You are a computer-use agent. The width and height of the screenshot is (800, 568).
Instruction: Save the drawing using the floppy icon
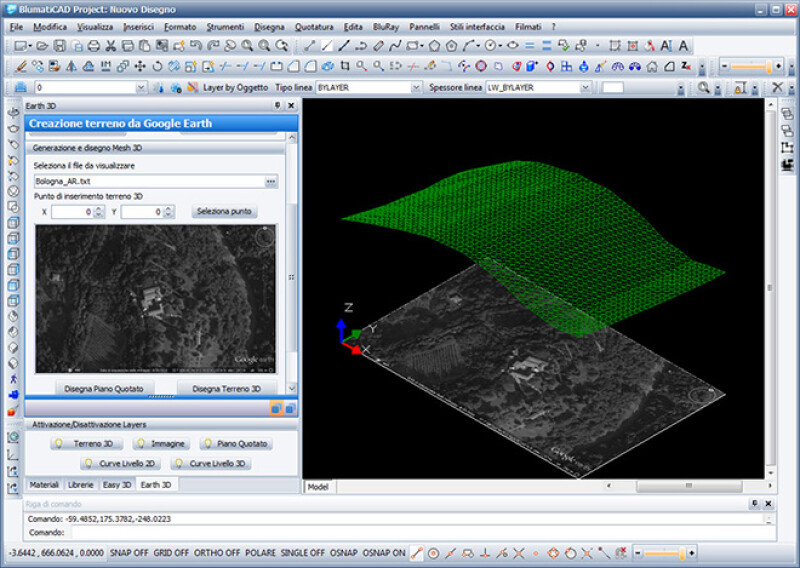(x=60, y=46)
